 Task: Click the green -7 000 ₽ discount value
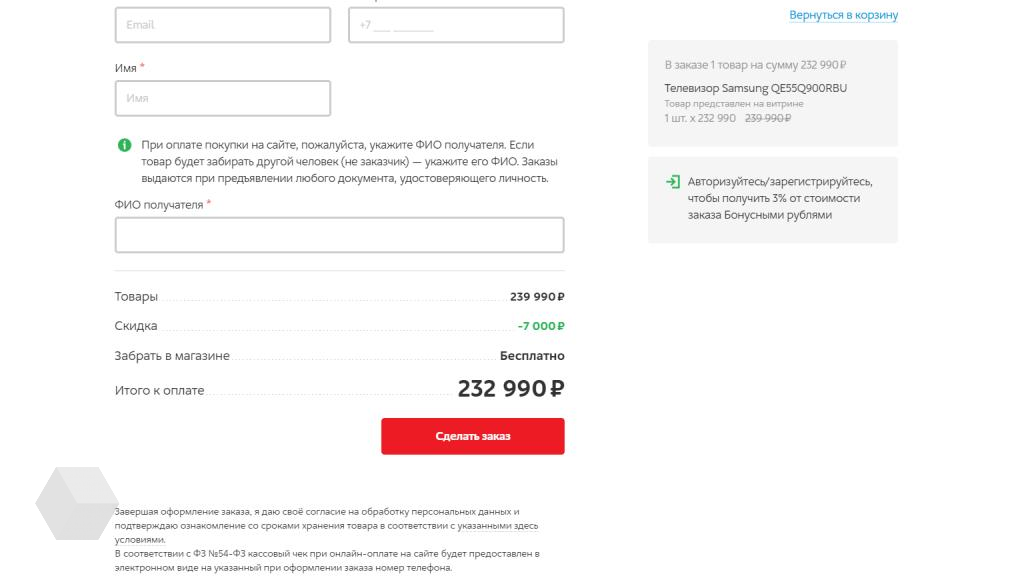pos(540,326)
